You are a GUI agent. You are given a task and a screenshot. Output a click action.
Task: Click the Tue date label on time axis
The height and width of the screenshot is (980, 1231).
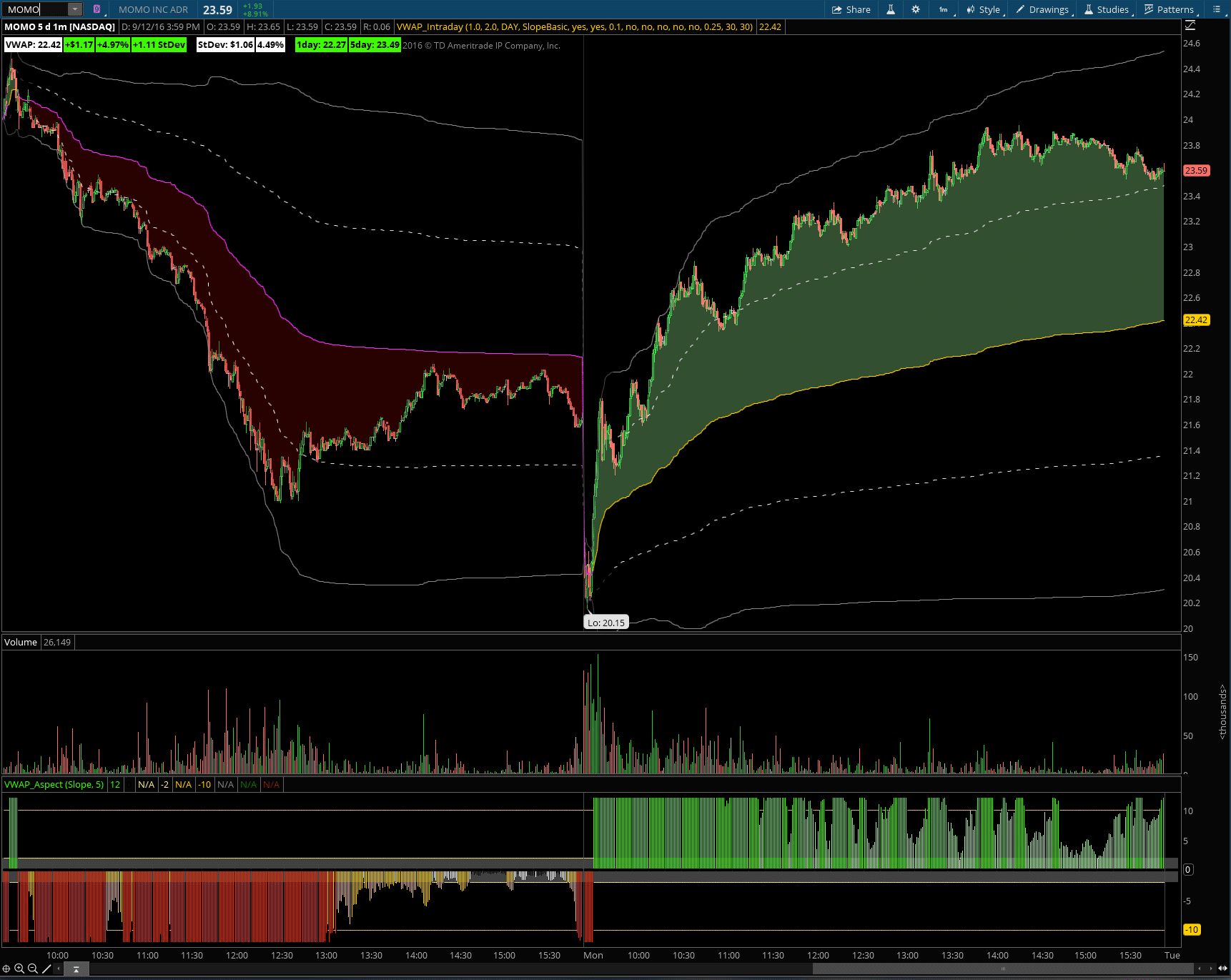coord(1172,955)
